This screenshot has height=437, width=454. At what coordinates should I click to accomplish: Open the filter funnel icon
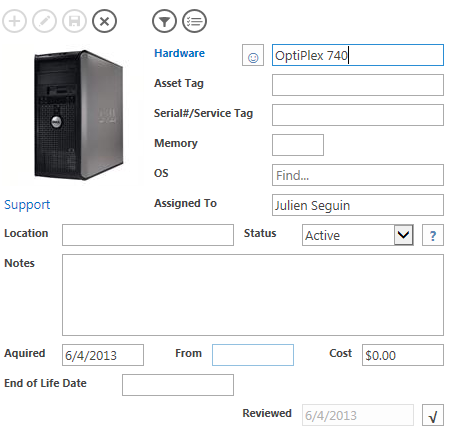point(164,21)
